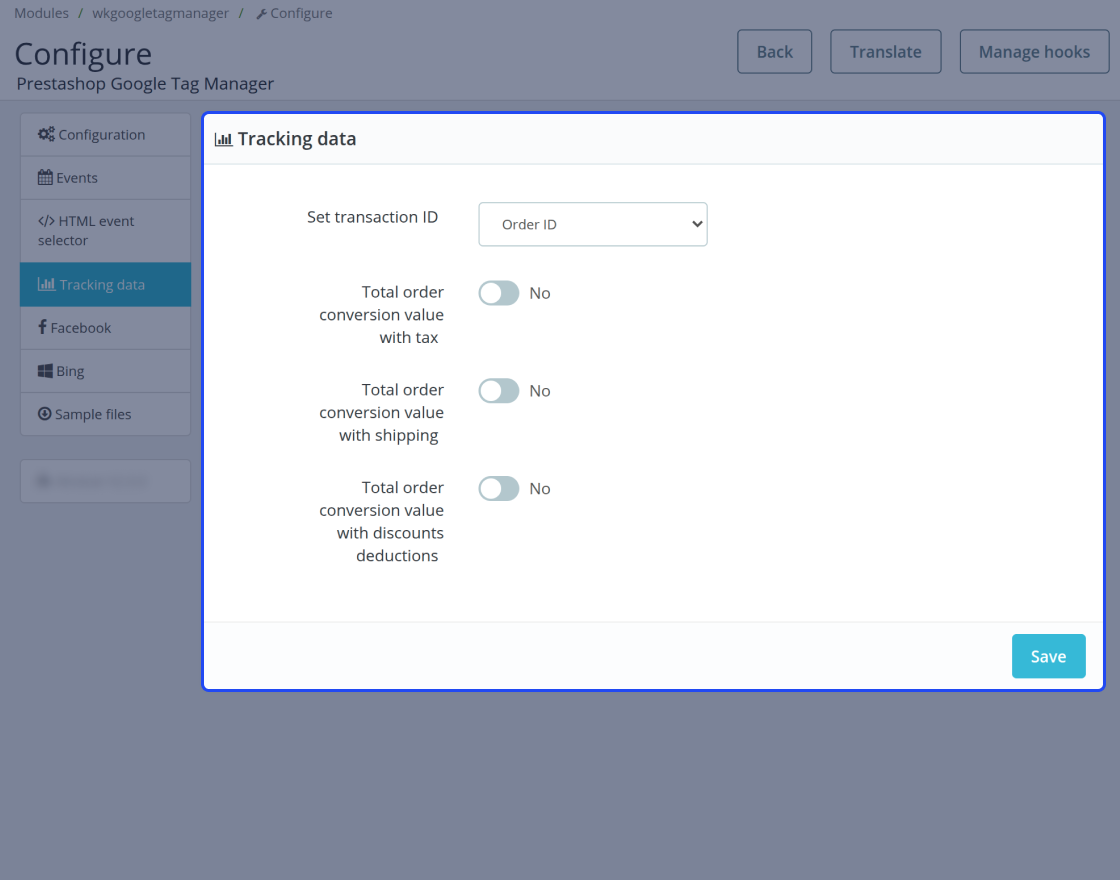This screenshot has width=1120, height=880.
Task: Click the 'Set transaction ID' label
Action: [372, 217]
